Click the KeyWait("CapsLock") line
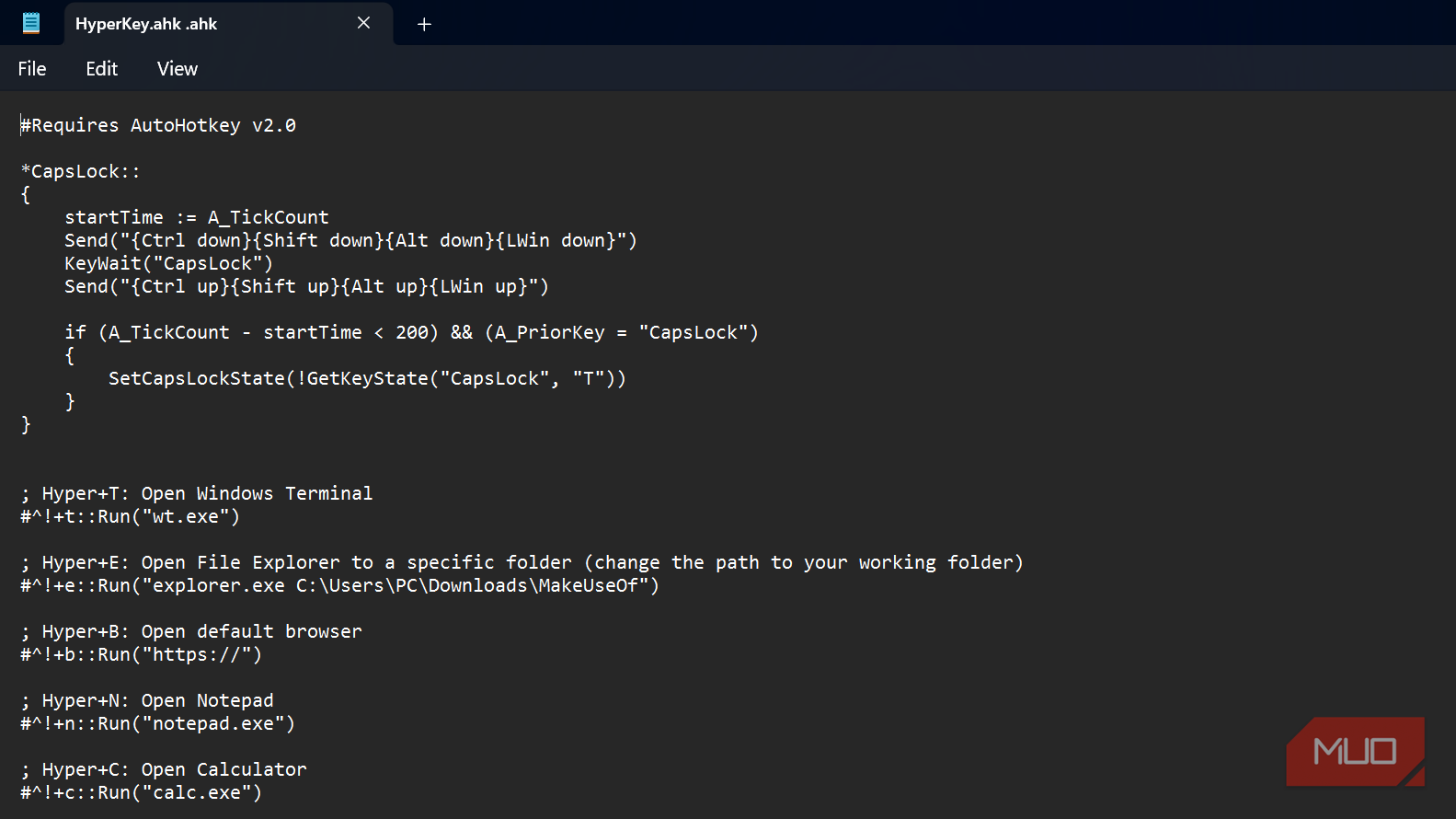 168,263
